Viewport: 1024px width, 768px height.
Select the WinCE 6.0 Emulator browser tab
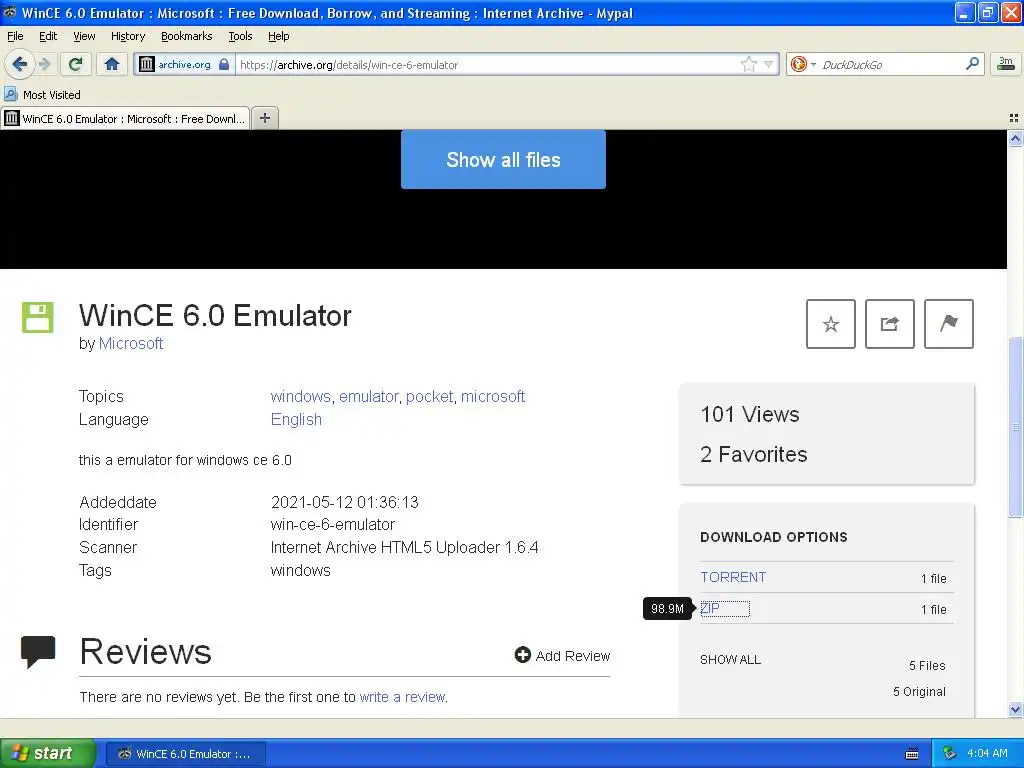click(x=125, y=118)
